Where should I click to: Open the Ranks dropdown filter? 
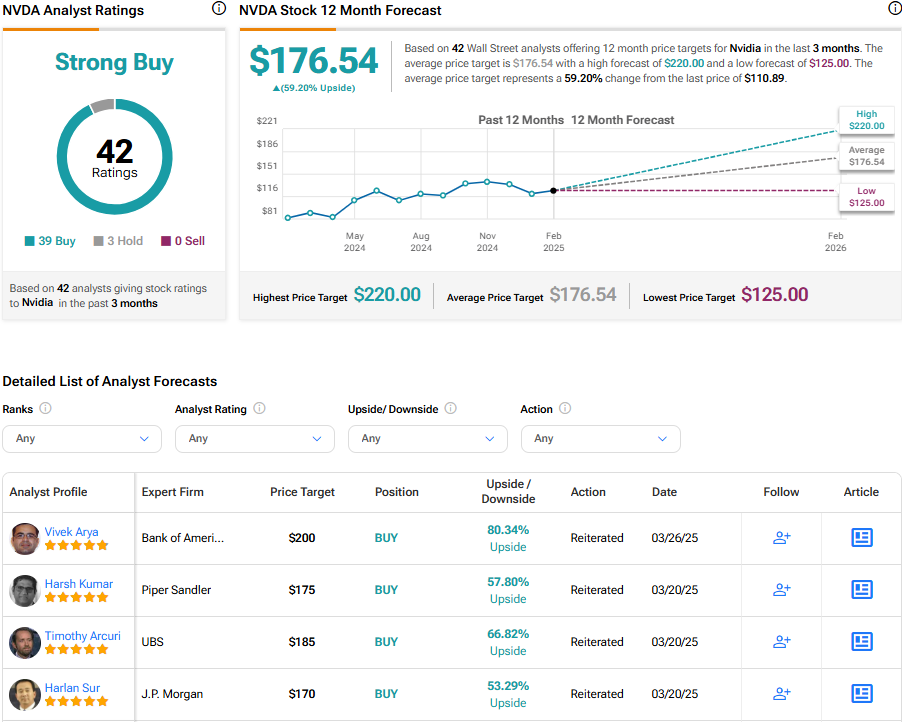click(x=81, y=438)
